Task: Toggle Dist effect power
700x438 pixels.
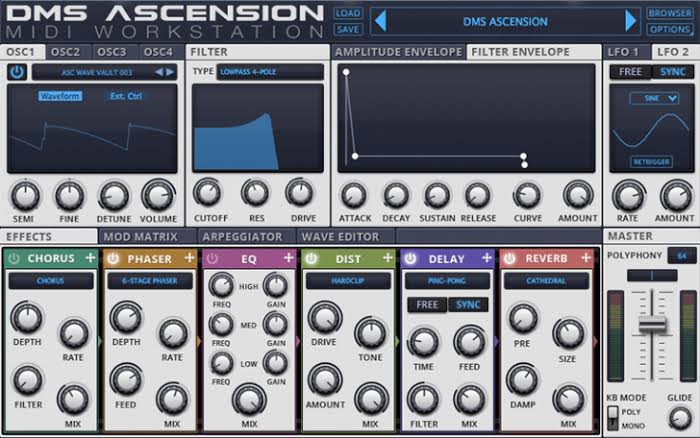Action: pyautogui.click(x=311, y=259)
